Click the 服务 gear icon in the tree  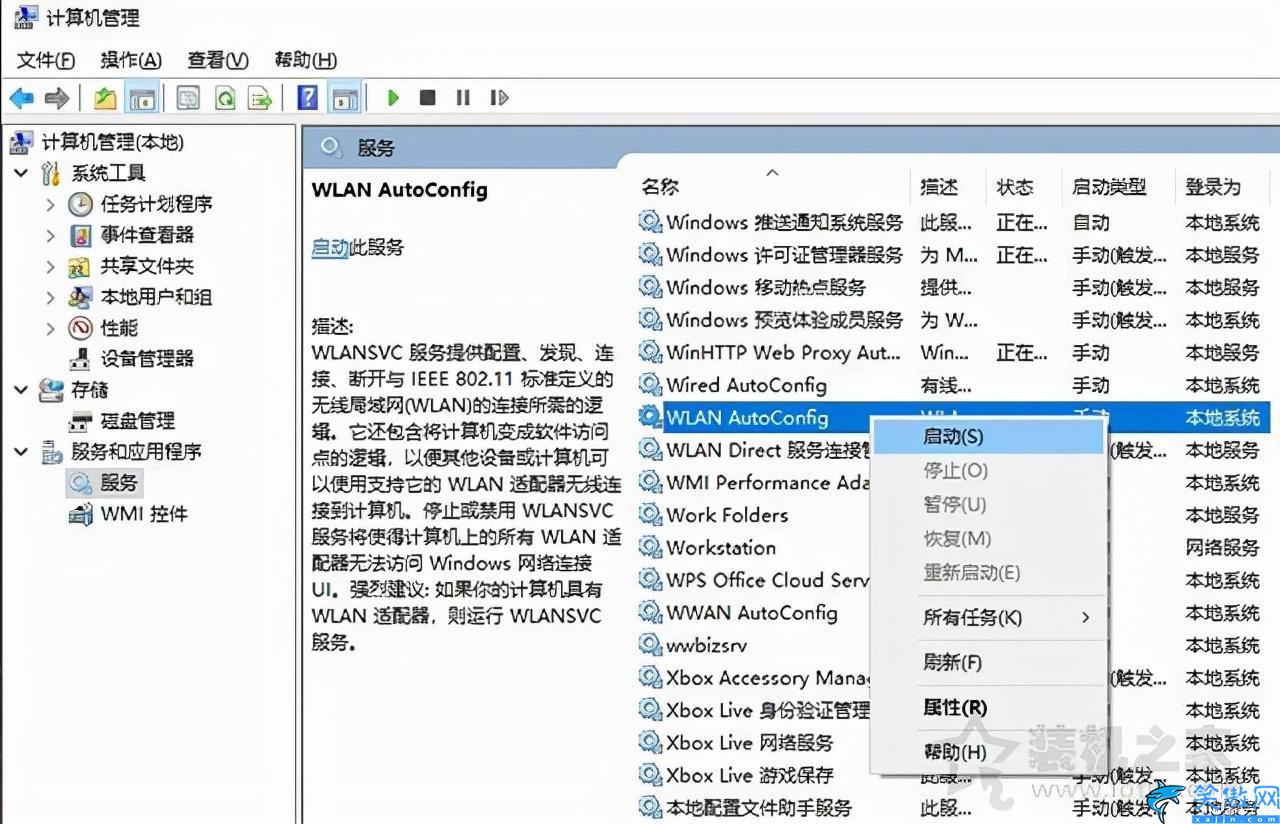tap(81, 483)
